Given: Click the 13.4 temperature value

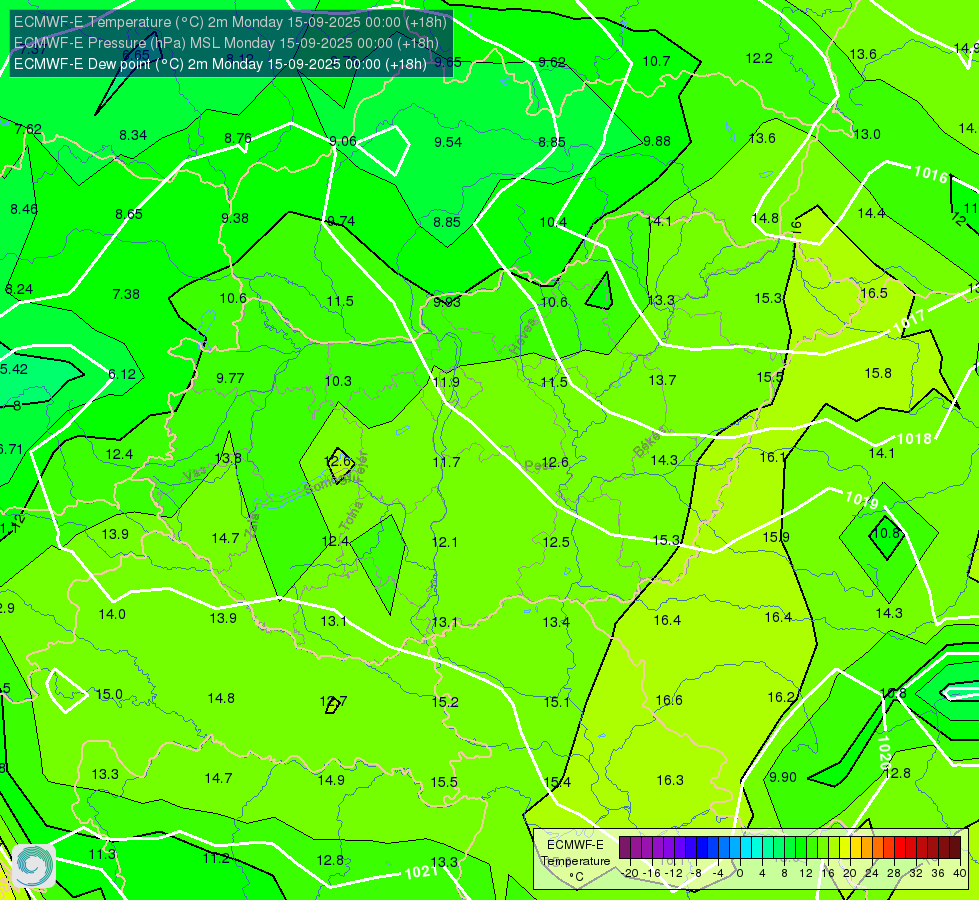Looking at the screenshot, I should coord(556,622).
